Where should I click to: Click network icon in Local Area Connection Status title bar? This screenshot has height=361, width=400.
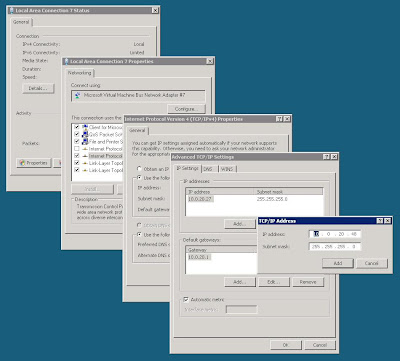pyautogui.click(x=11, y=10)
